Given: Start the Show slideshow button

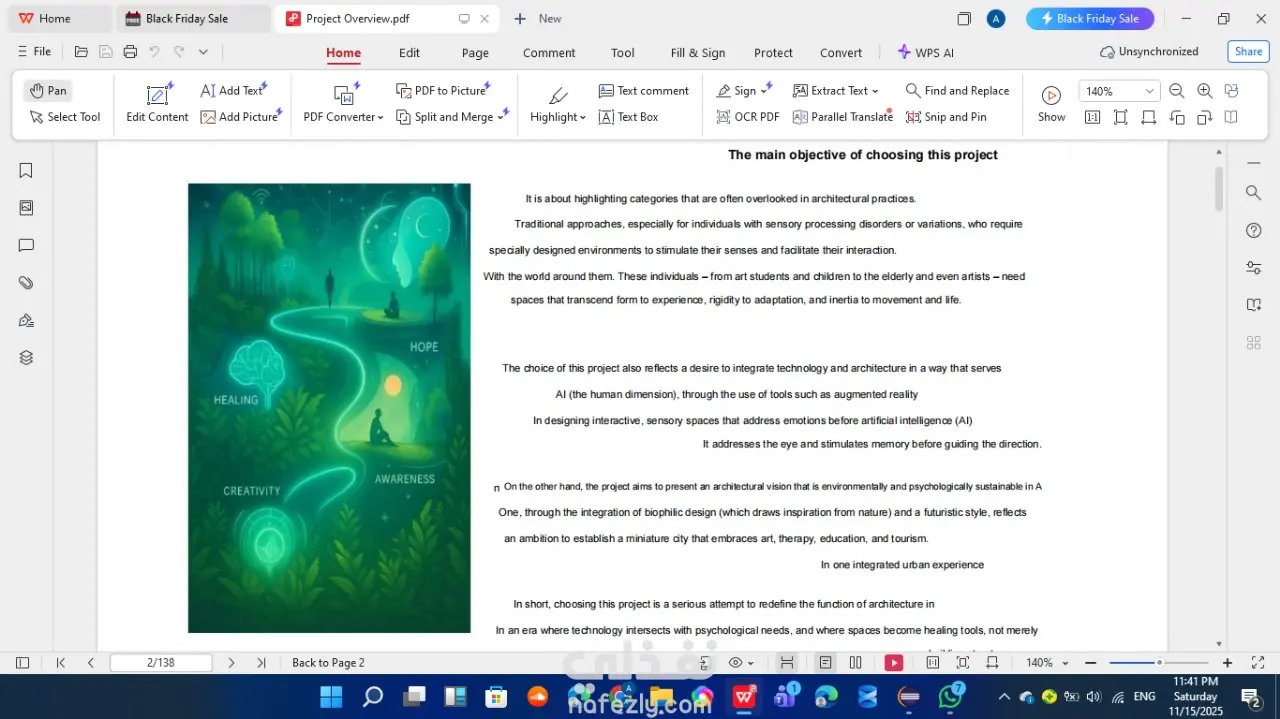Looking at the screenshot, I should [x=1051, y=104].
